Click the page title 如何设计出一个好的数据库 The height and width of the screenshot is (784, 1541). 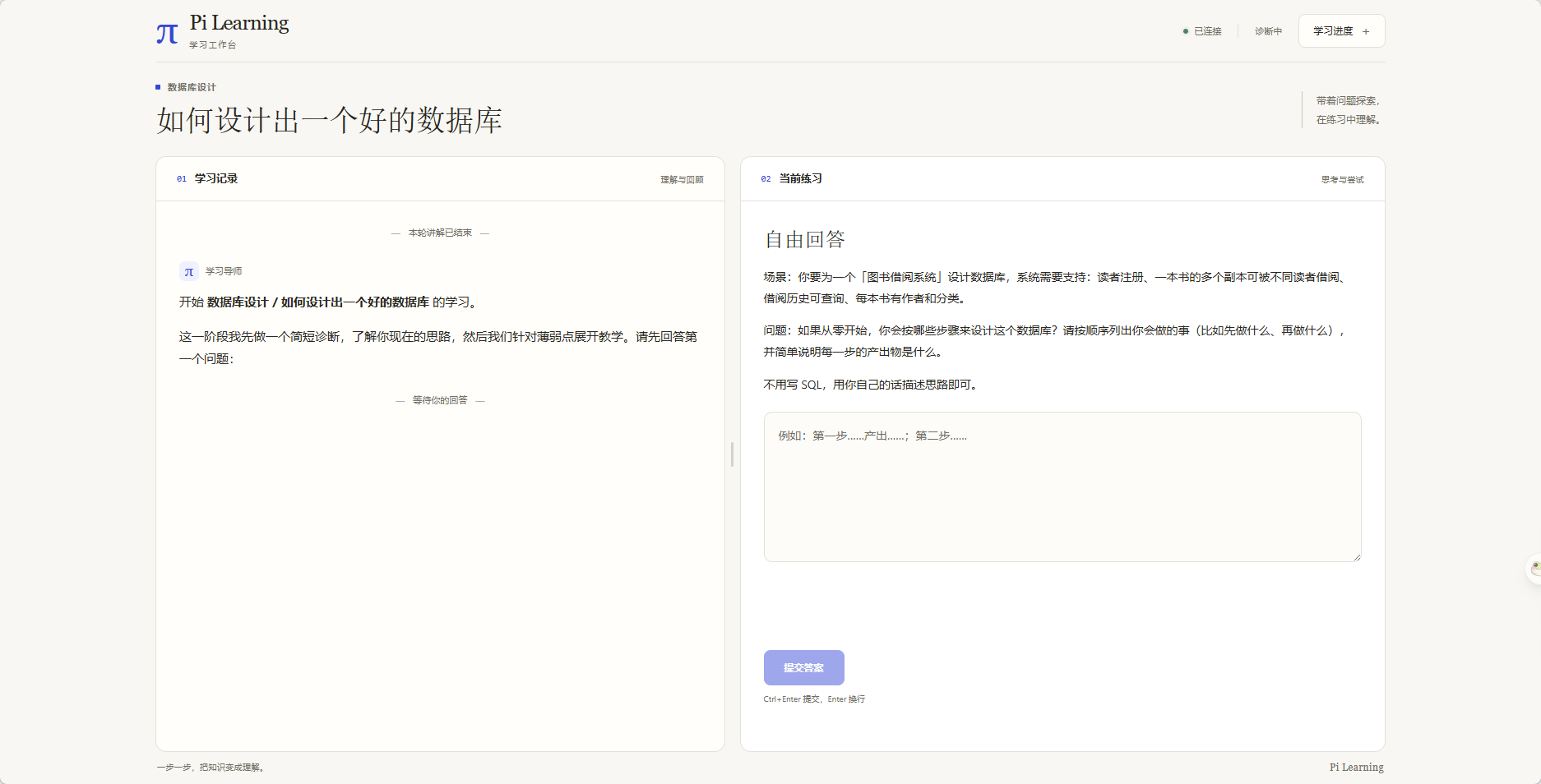click(330, 121)
